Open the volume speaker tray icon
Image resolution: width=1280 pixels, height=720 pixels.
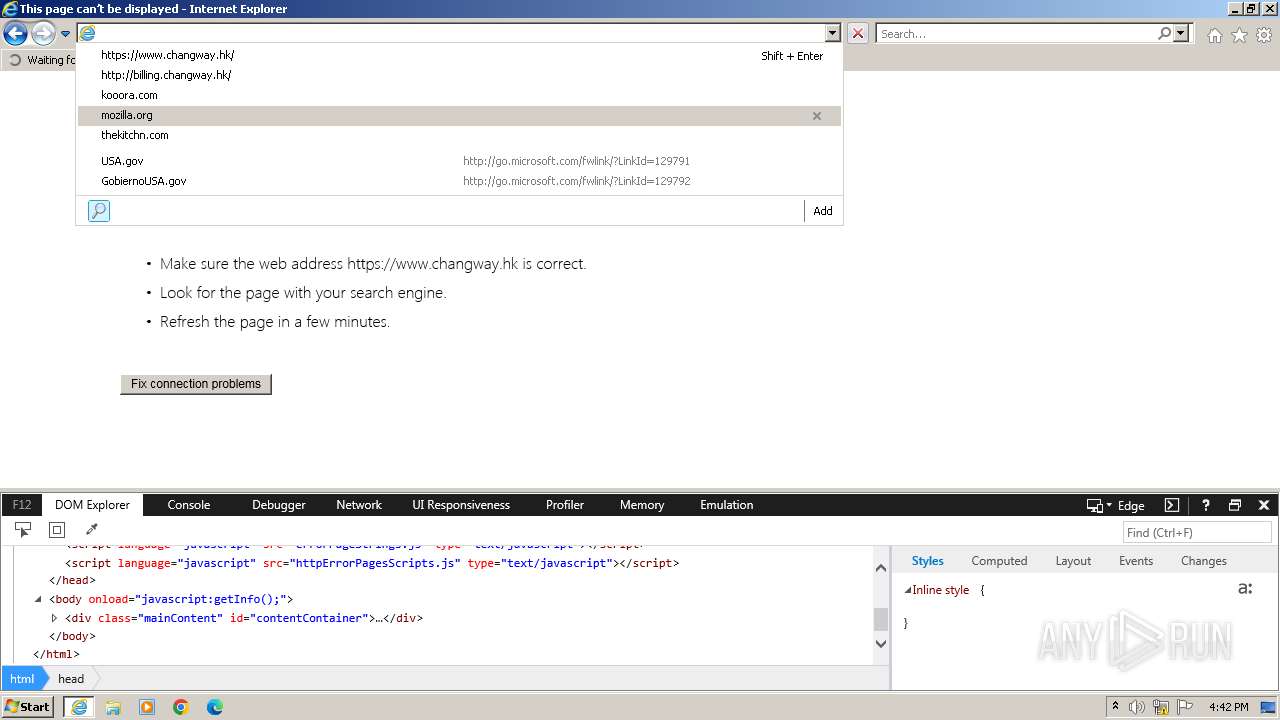click(1137, 707)
